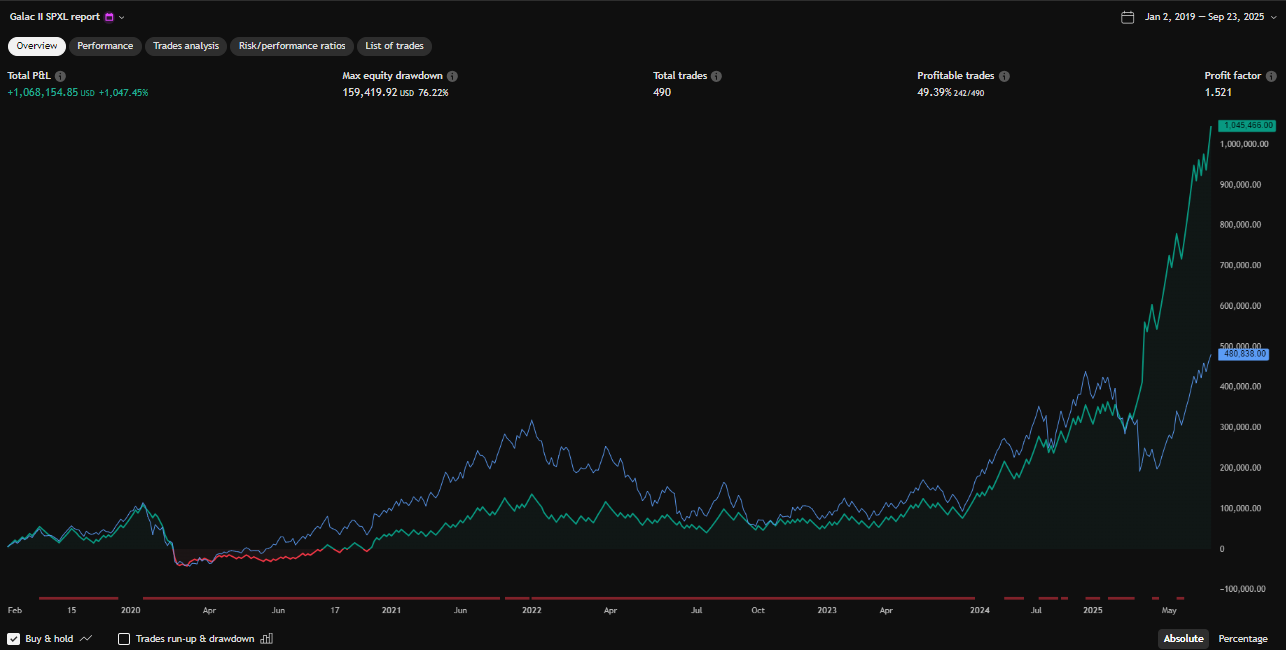
Task: Select Risk/performance ratios view
Action: click(x=292, y=46)
